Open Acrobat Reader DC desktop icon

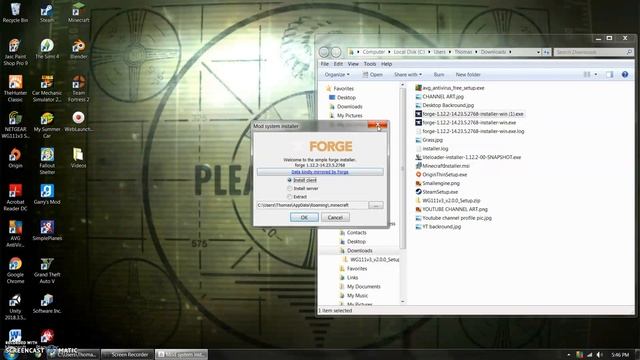tap(15, 197)
